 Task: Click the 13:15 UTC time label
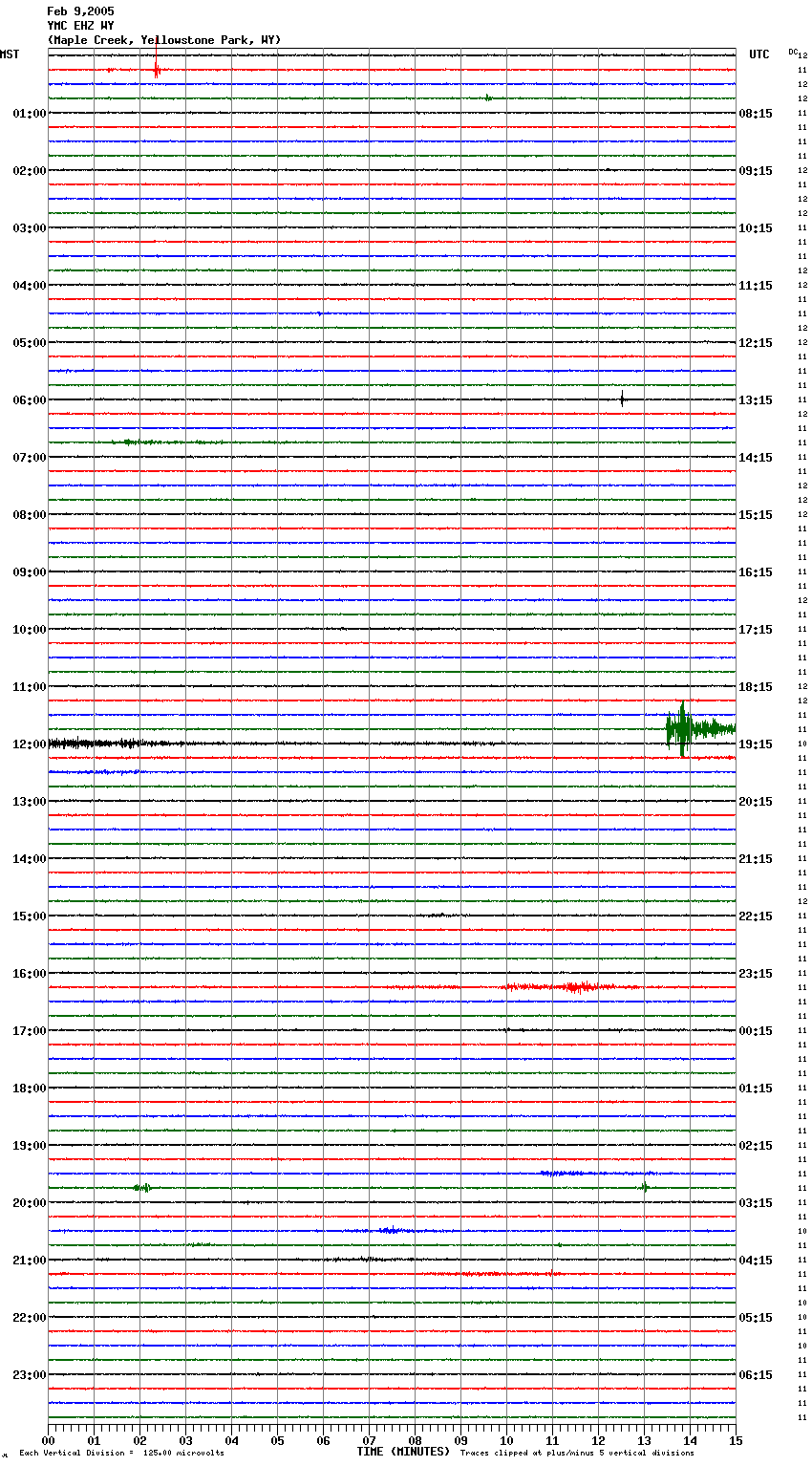click(x=756, y=400)
